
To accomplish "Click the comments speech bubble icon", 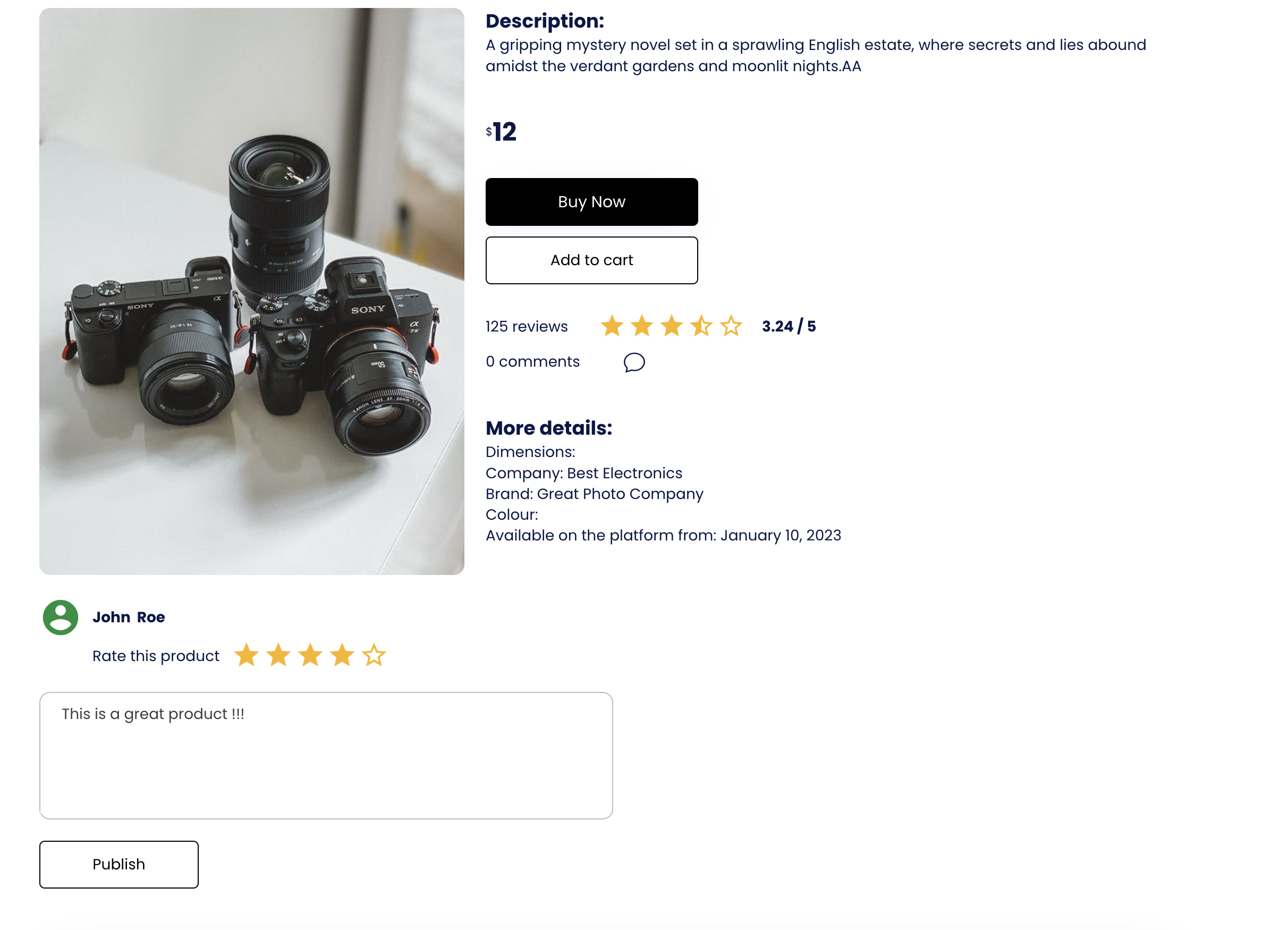I will point(634,362).
